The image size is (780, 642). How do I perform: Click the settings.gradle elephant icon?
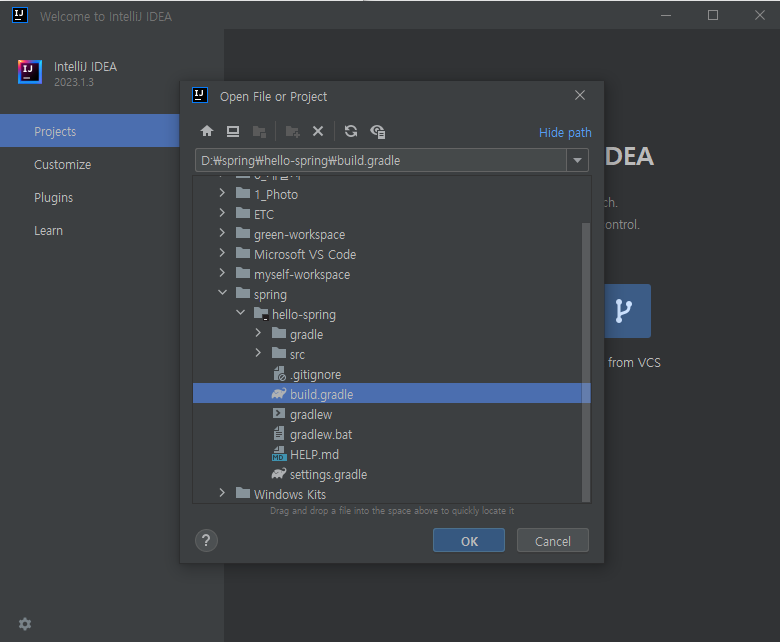coord(279,474)
